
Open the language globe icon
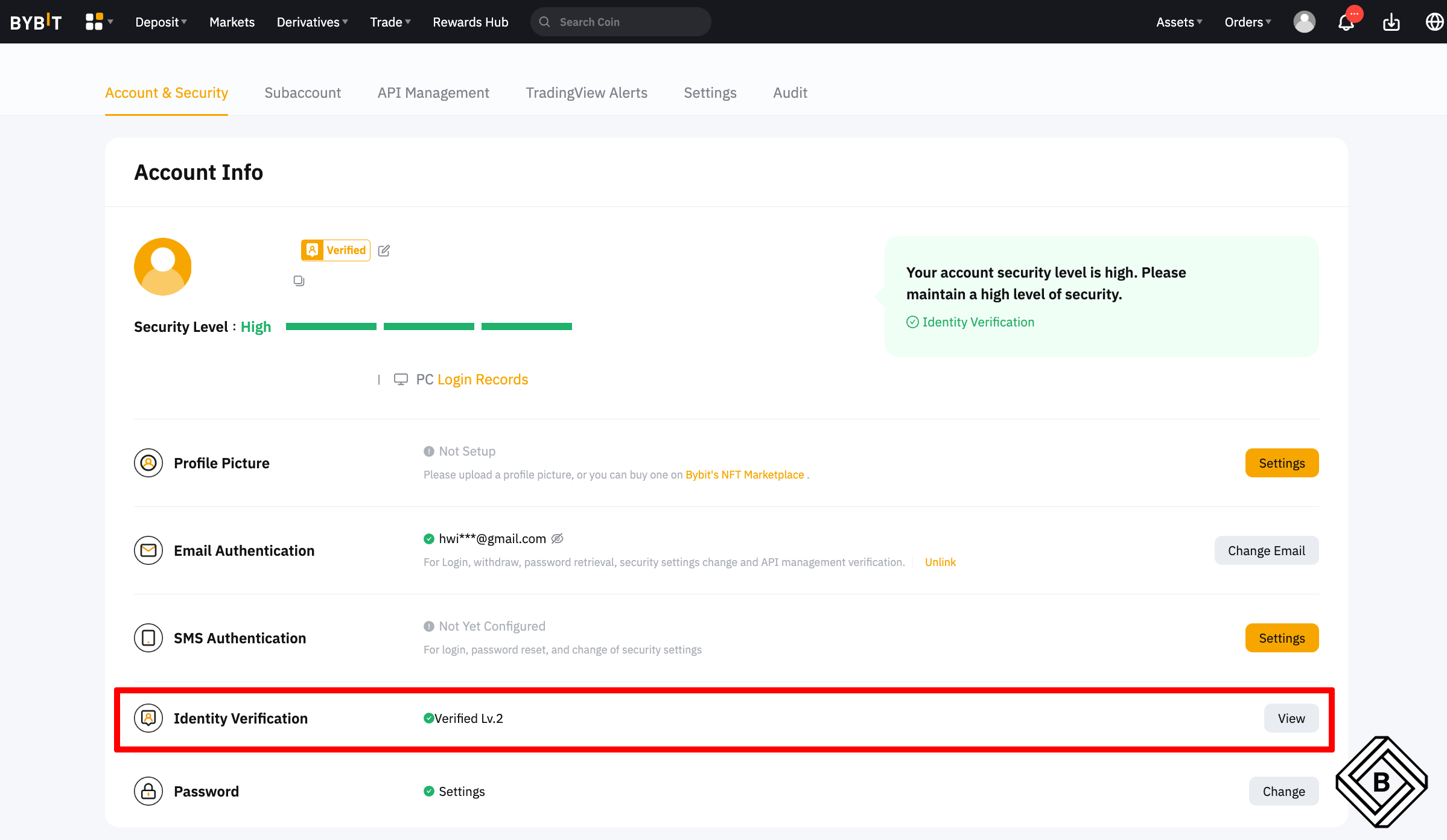1434,22
